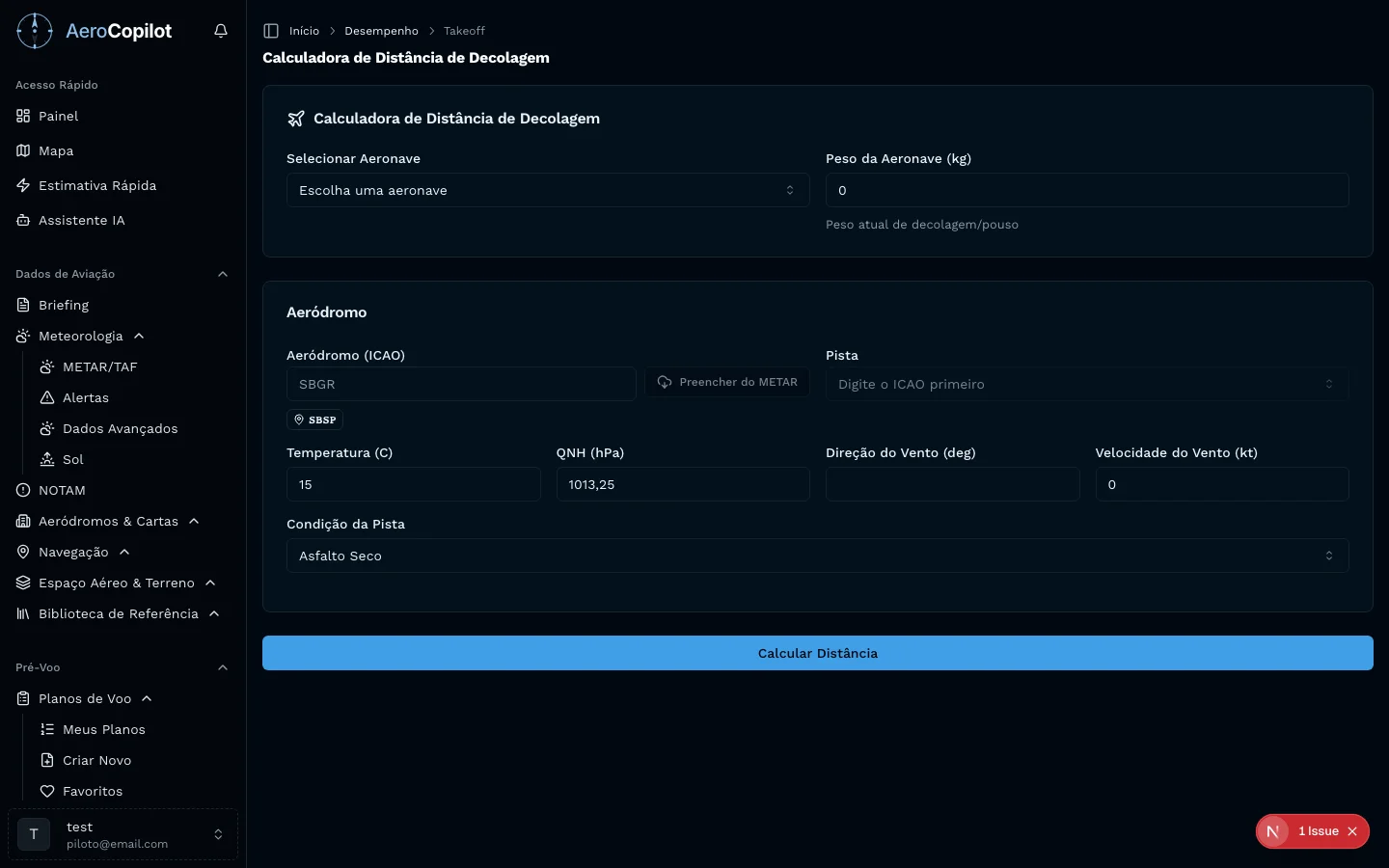Toggle the sidebar panel icon
This screenshot has height=868, width=1389.
point(271,31)
